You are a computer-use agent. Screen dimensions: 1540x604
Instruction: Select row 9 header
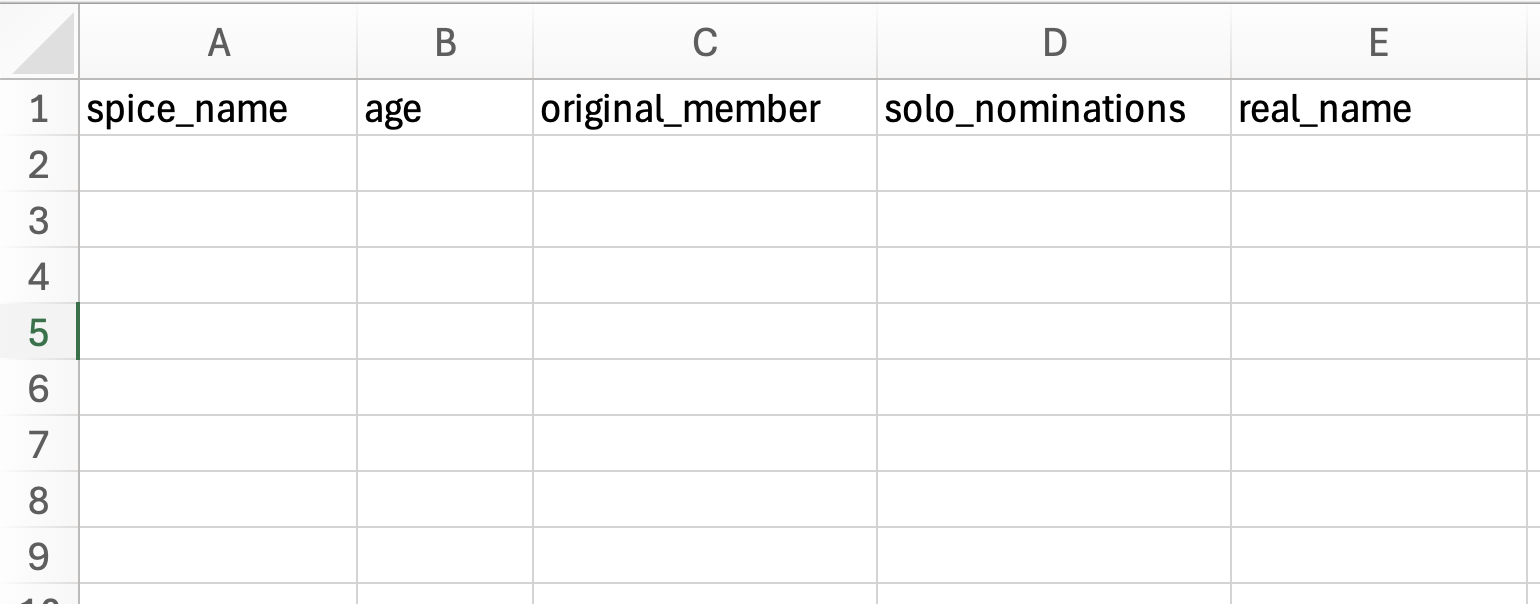(39, 556)
